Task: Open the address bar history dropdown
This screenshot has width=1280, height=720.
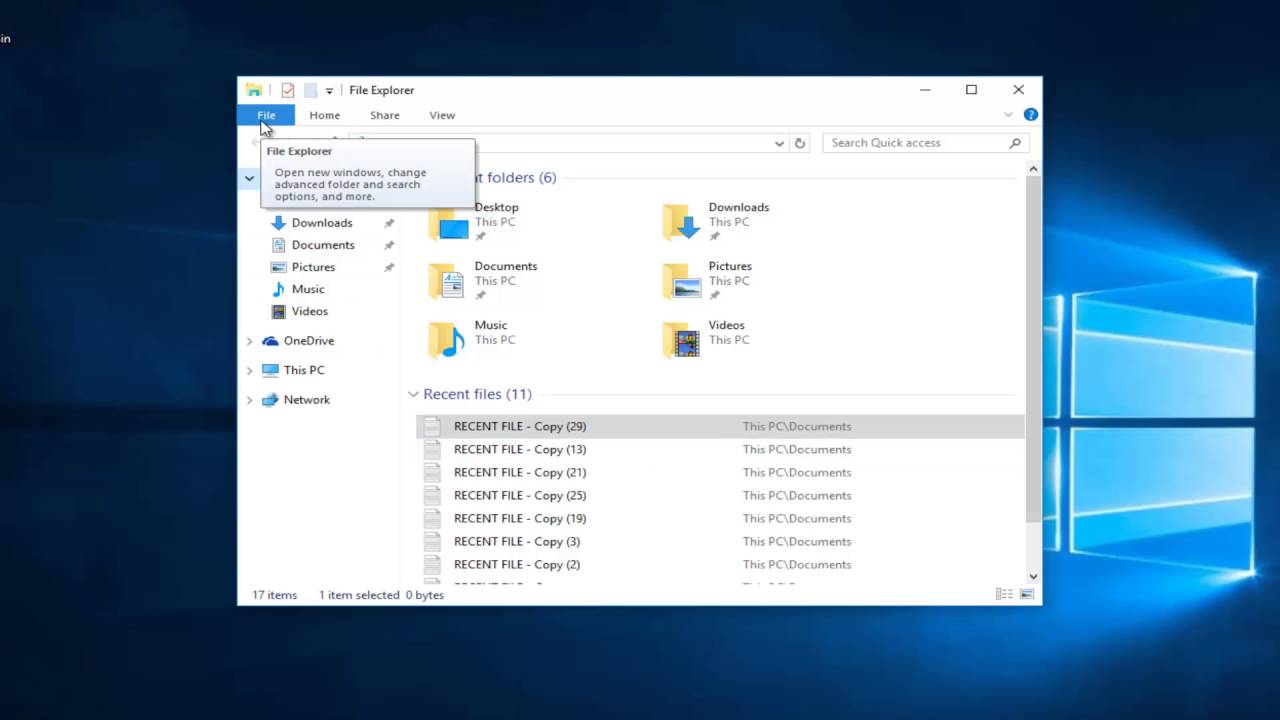Action: coord(779,143)
